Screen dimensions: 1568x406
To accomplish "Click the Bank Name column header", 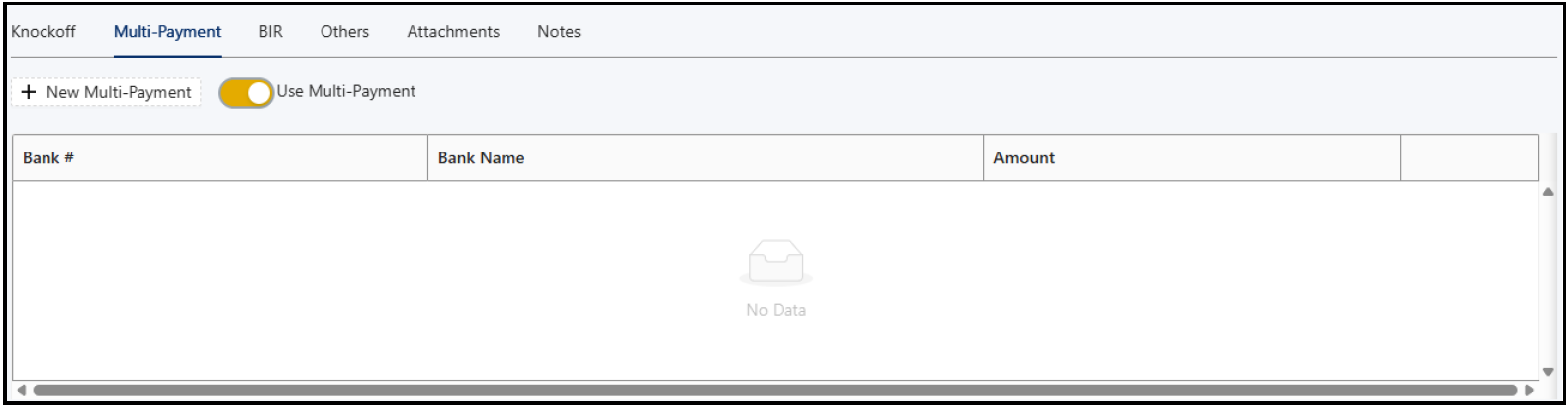I will (x=705, y=157).
